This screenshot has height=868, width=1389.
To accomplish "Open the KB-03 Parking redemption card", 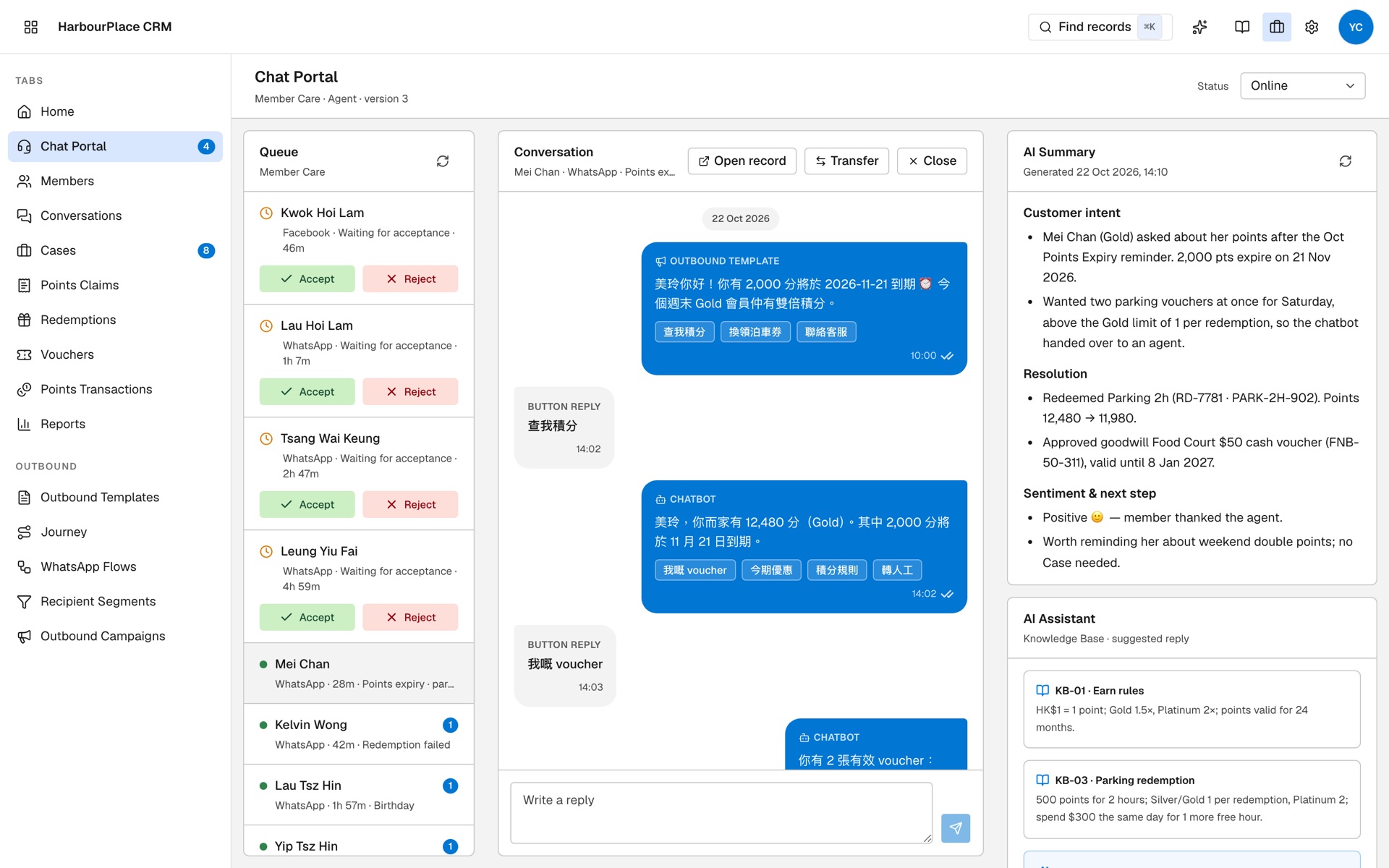I will click(1192, 799).
